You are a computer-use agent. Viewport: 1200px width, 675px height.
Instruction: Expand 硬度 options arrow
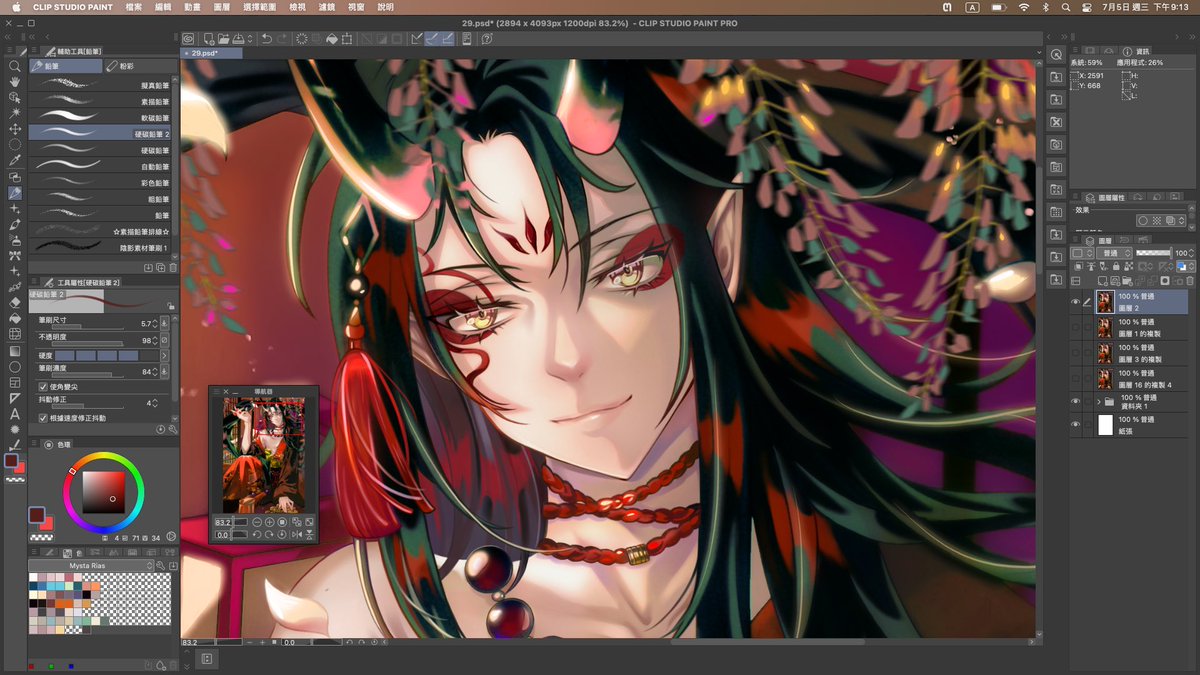tap(164, 355)
